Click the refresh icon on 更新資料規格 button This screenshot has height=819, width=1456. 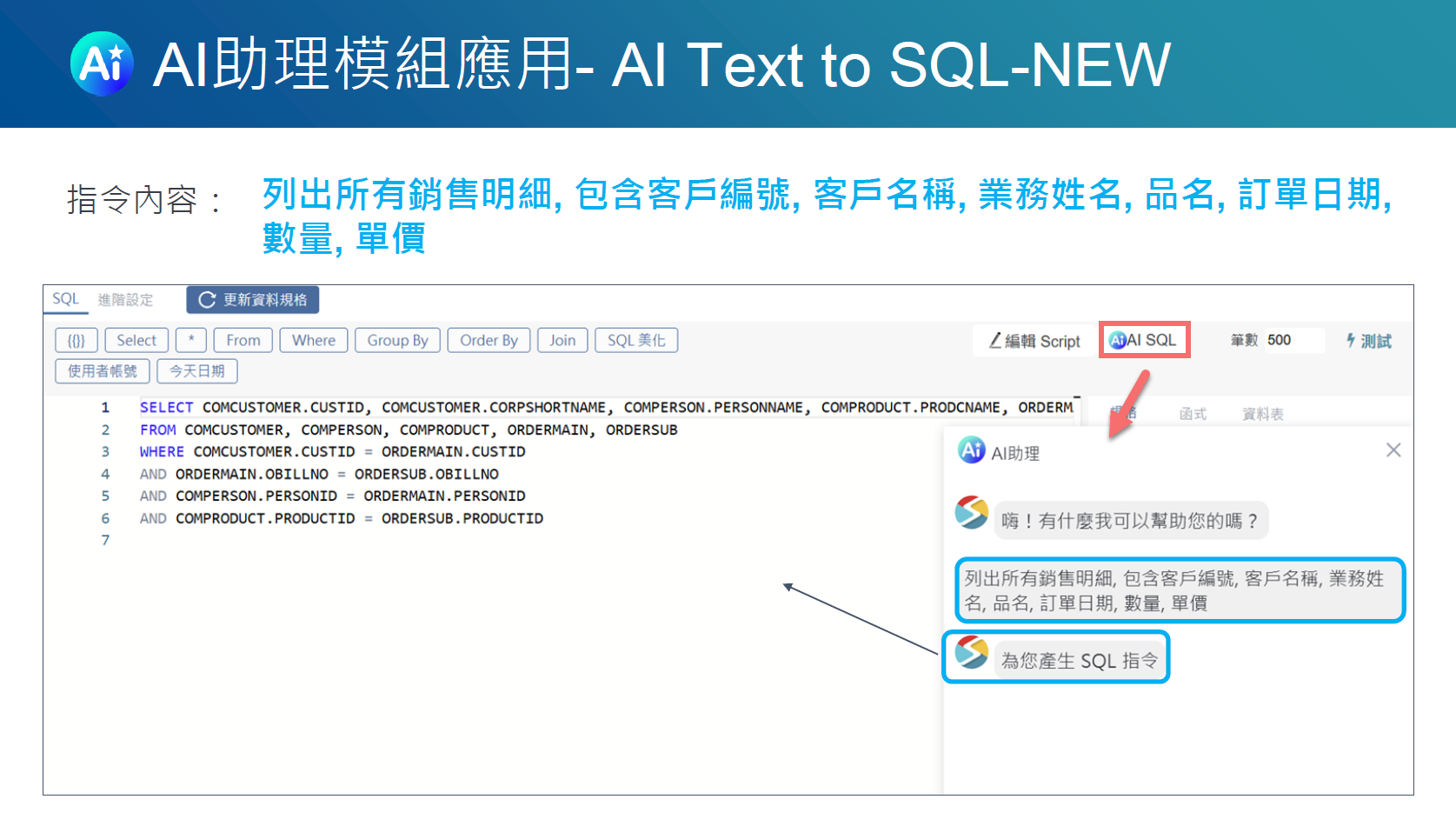click(x=206, y=299)
